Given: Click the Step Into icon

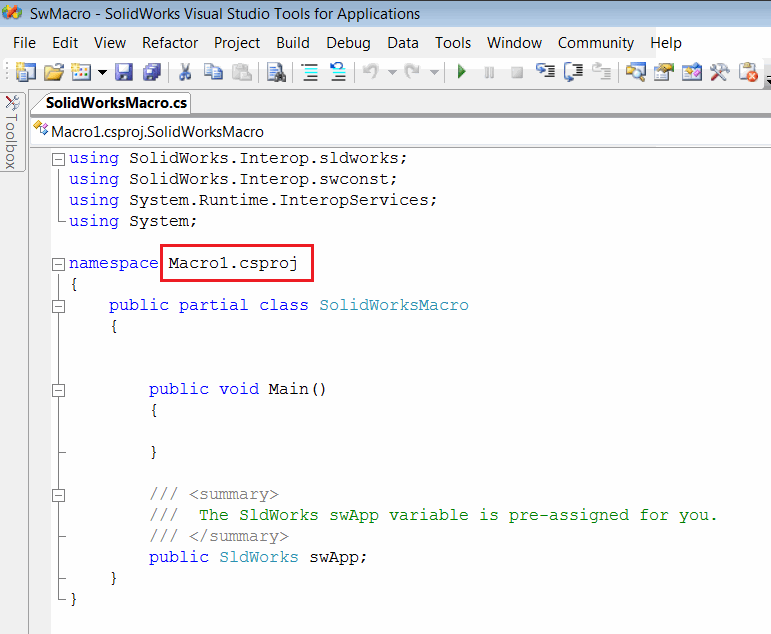Looking at the screenshot, I should tap(545, 72).
